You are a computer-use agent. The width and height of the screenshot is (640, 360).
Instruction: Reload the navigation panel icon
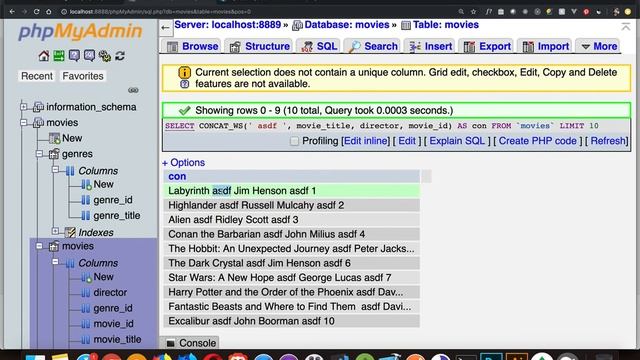click(120, 56)
